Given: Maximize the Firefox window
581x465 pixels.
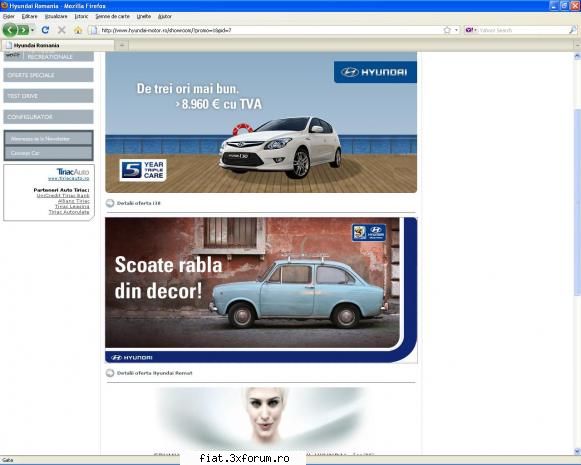Looking at the screenshot, I should pos(564,6).
